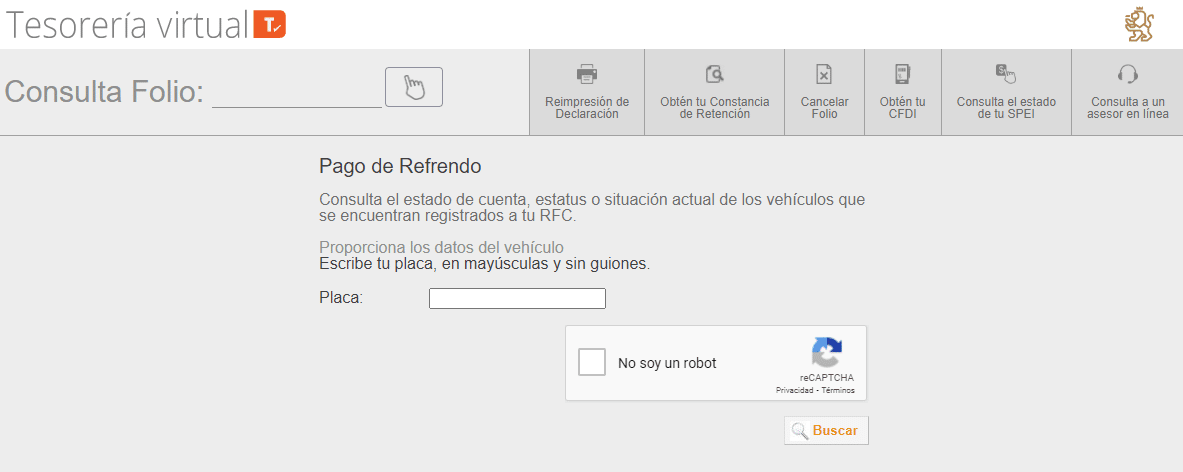Focus the Consulta Folio input field

pos(297,91)
